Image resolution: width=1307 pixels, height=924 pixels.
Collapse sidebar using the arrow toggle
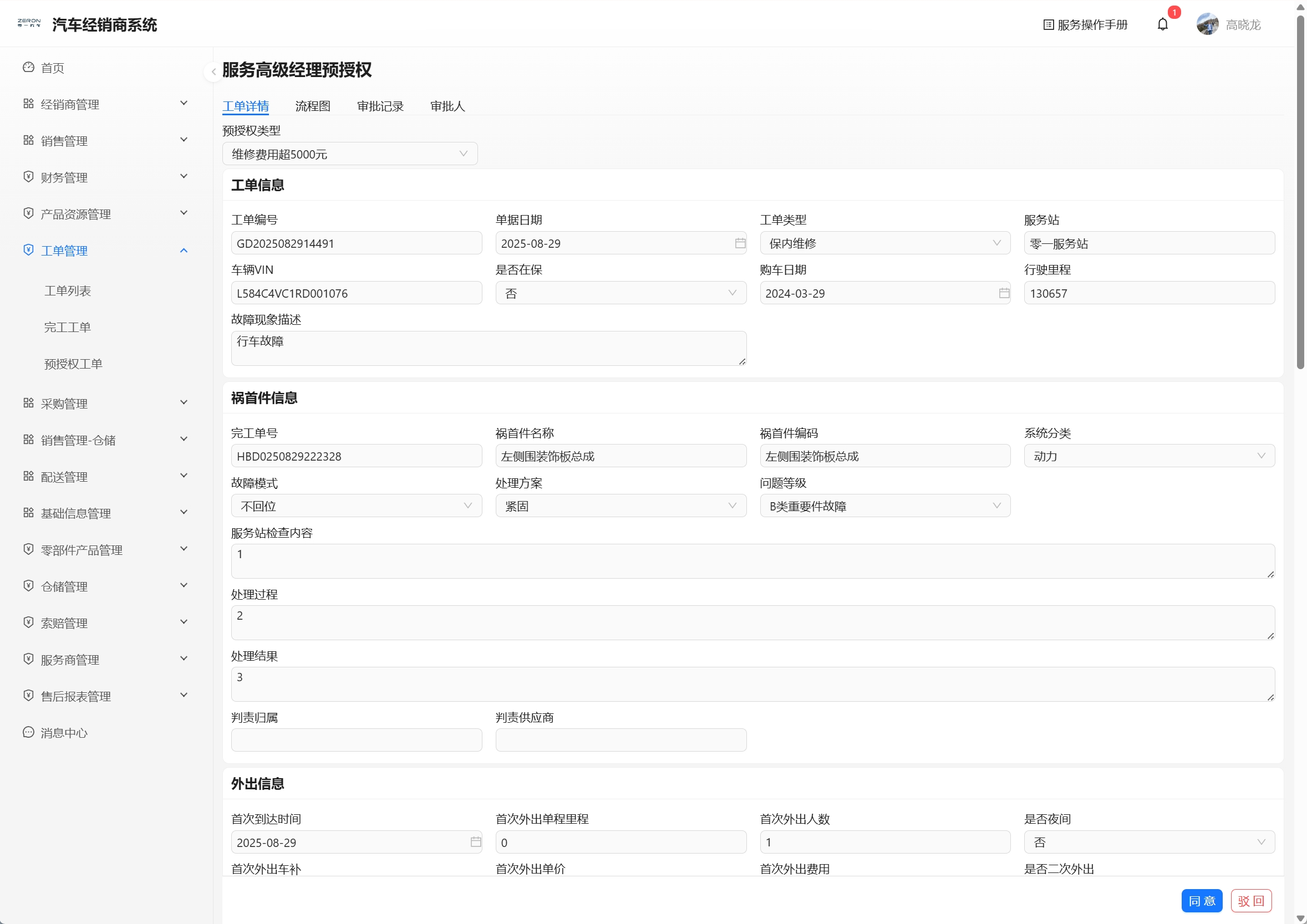tap(213, 72)
